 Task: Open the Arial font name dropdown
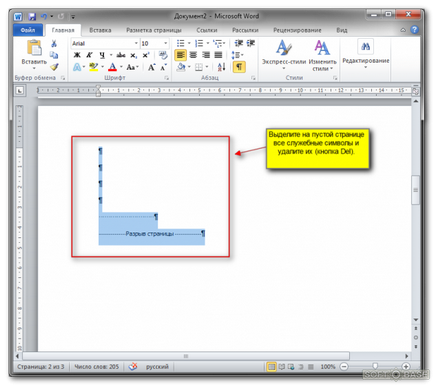coord(105,43)
